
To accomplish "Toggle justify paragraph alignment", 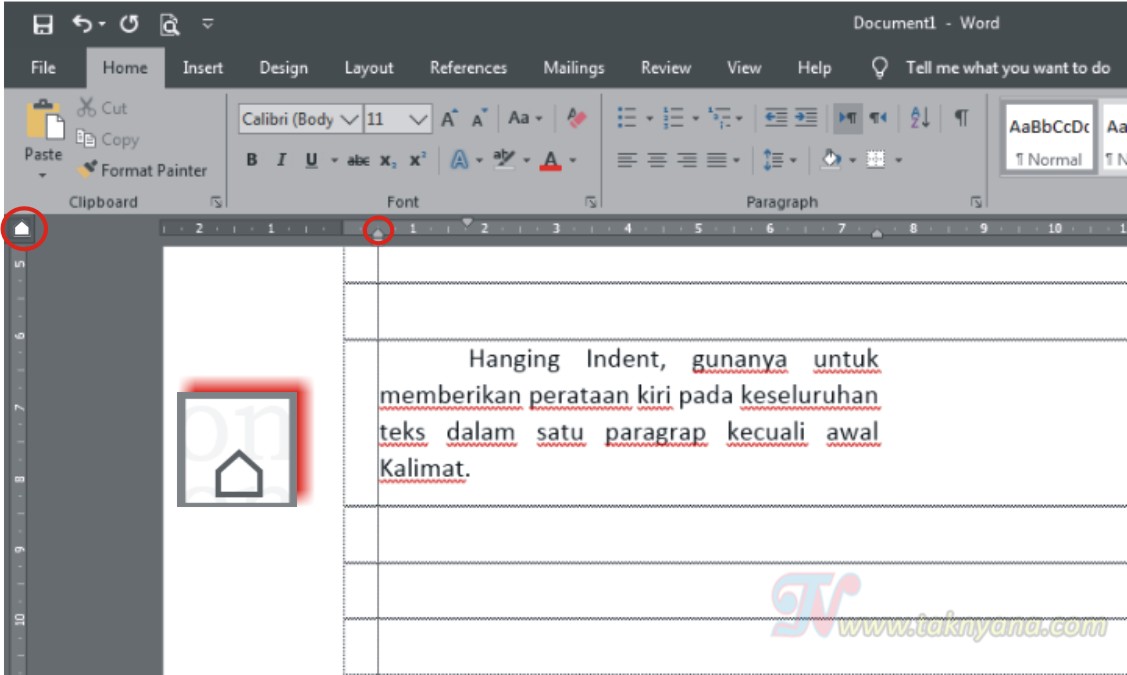I will (717, 159).
